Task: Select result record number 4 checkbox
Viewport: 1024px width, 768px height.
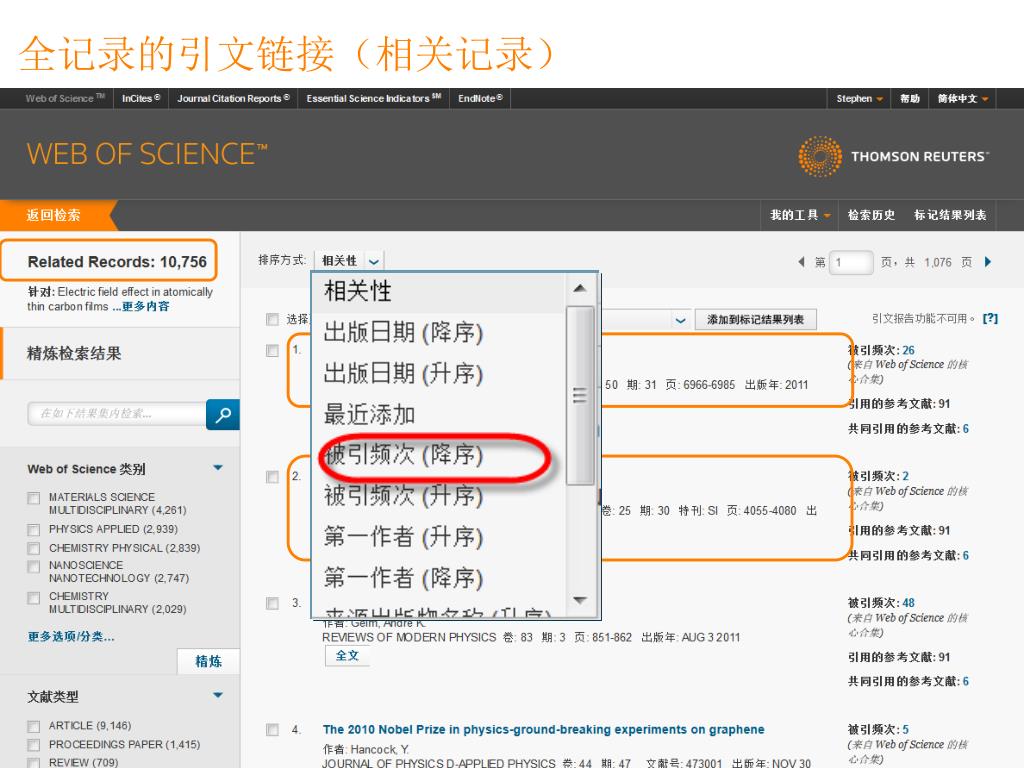Action: 272,729
